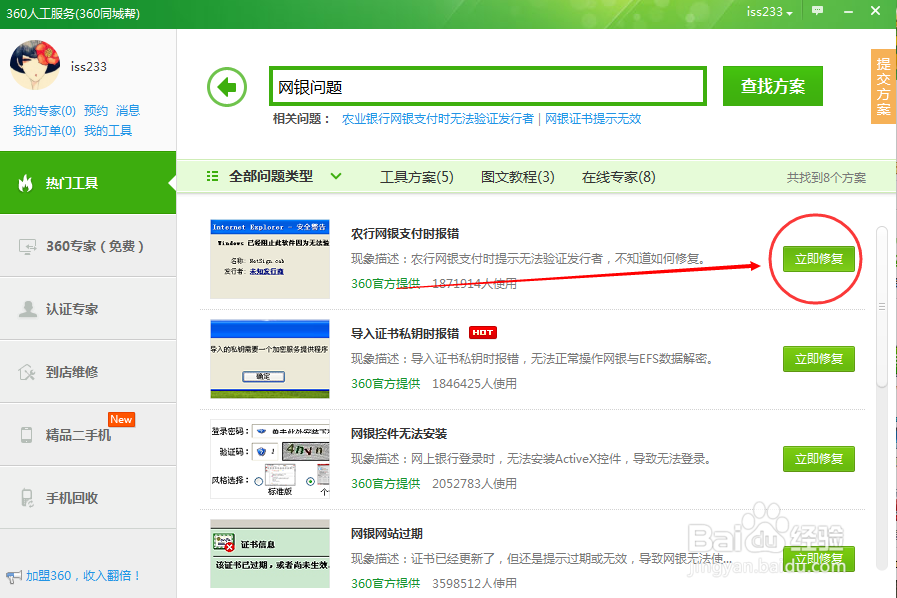The height and width of the screenshot is (598, 897).
Task: Click the iss233 profile avatar
Action: 35,65
